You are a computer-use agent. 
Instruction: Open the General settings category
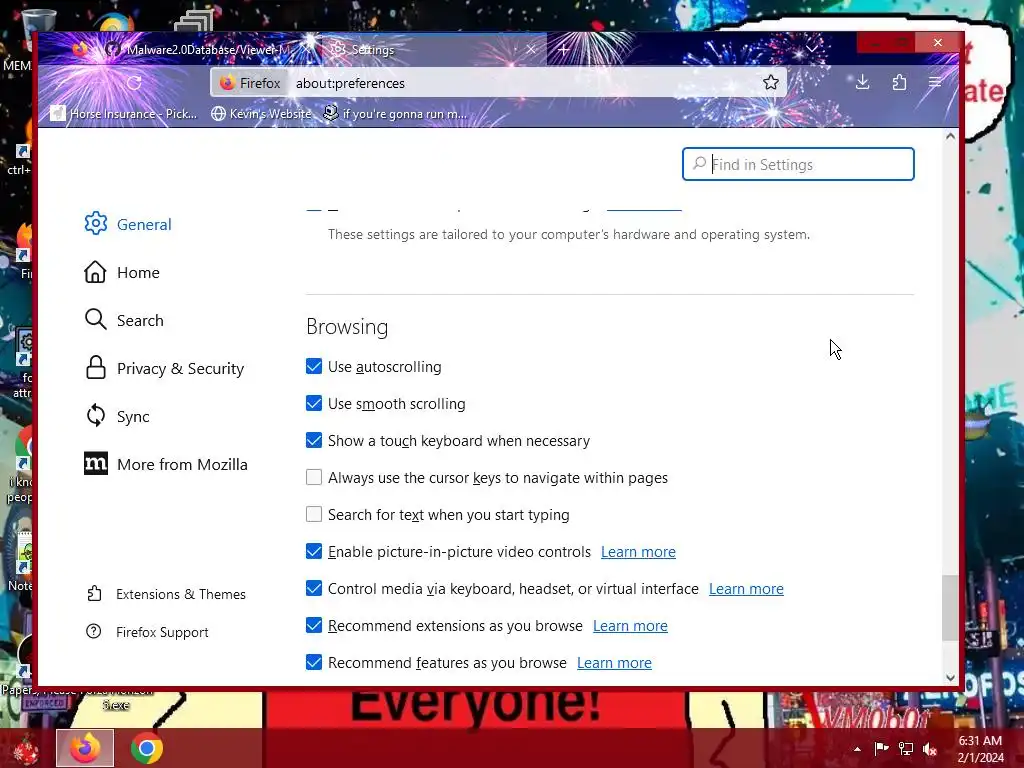128,224
